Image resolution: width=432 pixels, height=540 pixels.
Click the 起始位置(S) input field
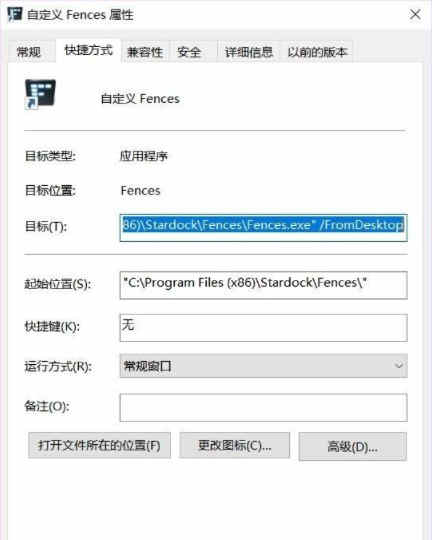click(264, 285)
